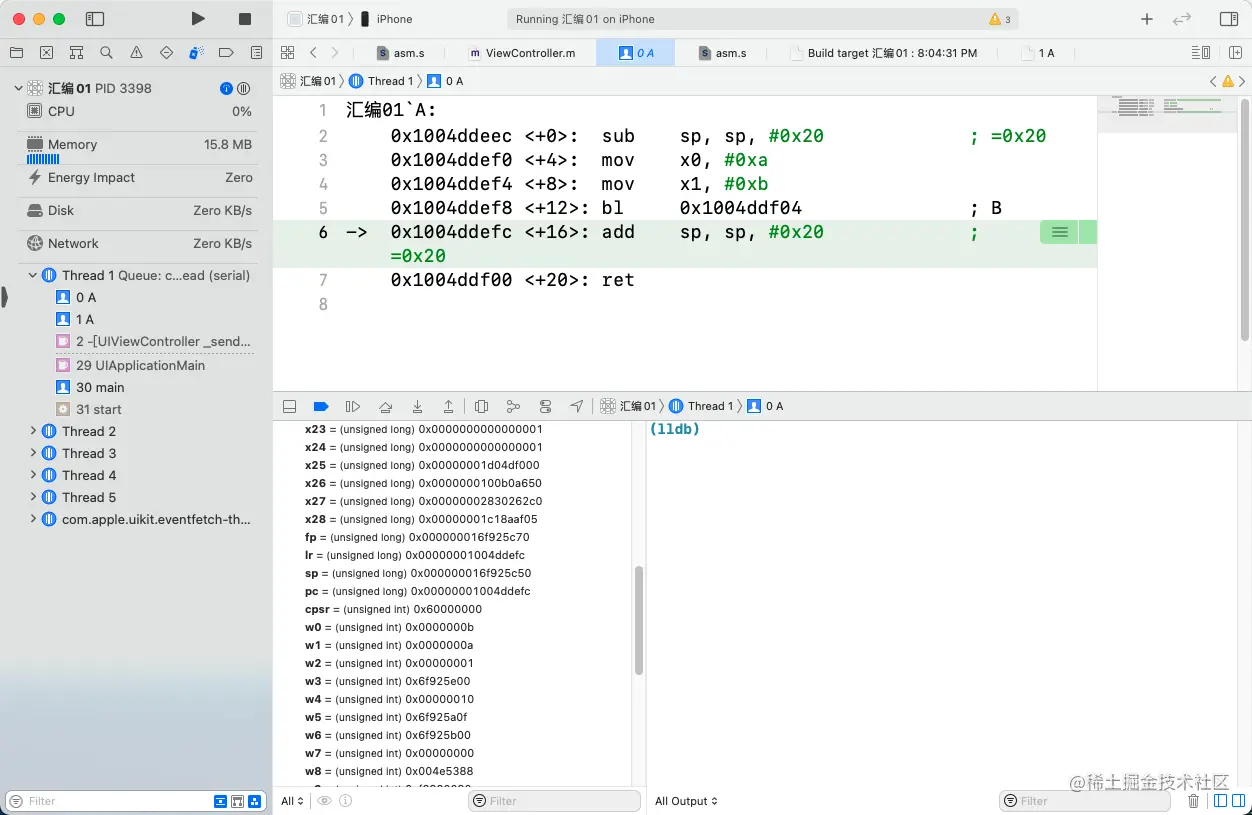Debug view hierarchy icon

tap(482, 406)
